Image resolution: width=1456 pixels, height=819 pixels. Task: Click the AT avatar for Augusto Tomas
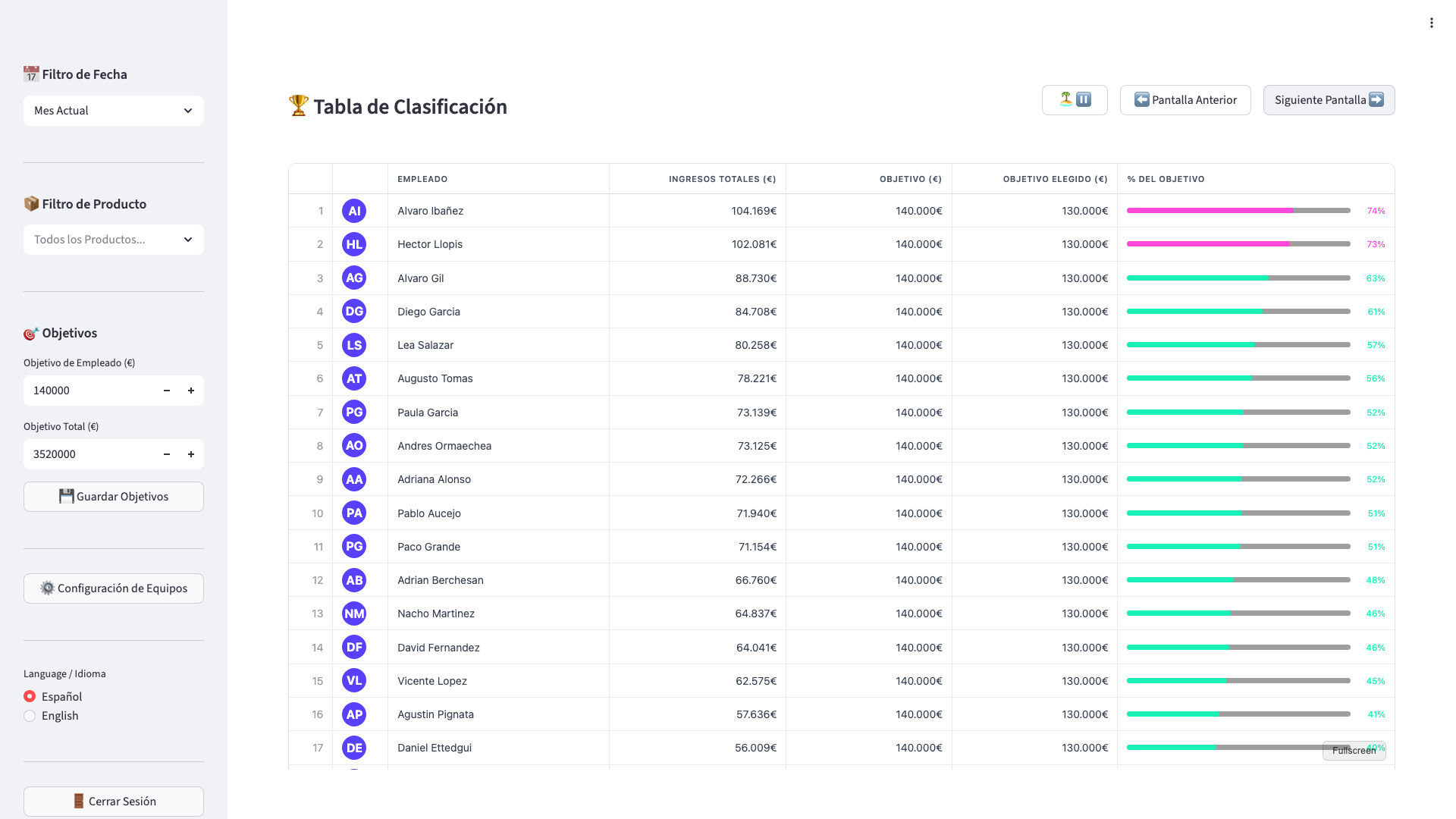click(x=354, y=378)
